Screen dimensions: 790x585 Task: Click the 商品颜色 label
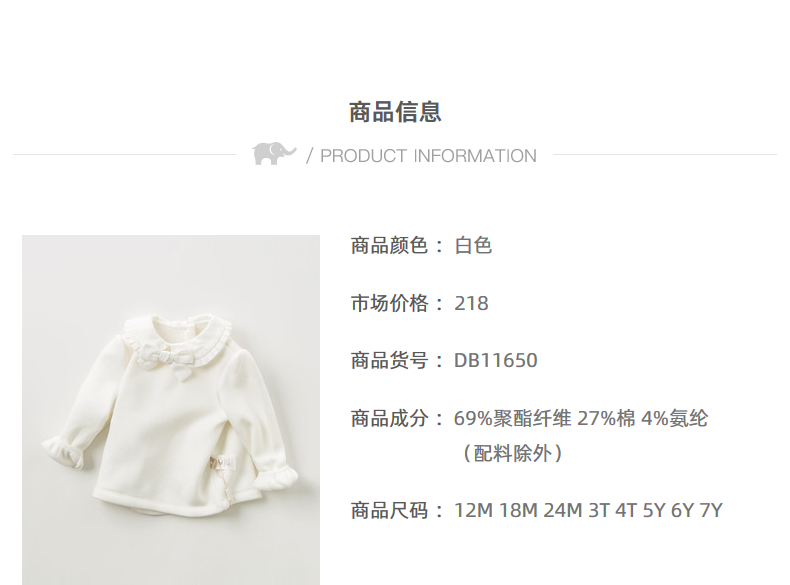pos(389,246)
